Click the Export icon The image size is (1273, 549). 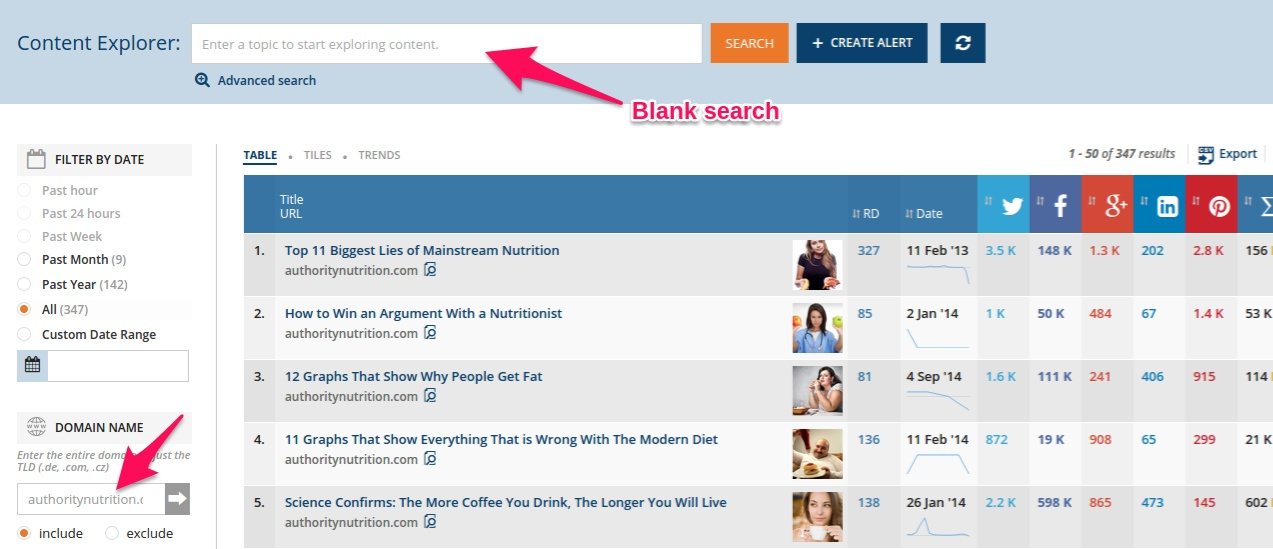point(1206,154)
